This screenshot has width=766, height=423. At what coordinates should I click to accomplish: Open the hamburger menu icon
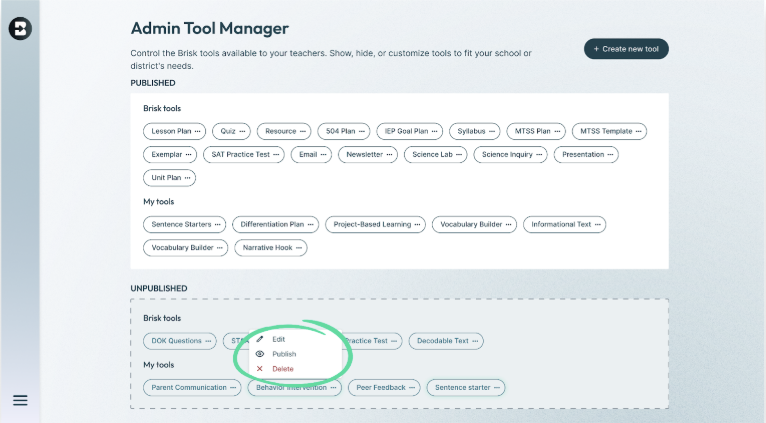(20, 401)
